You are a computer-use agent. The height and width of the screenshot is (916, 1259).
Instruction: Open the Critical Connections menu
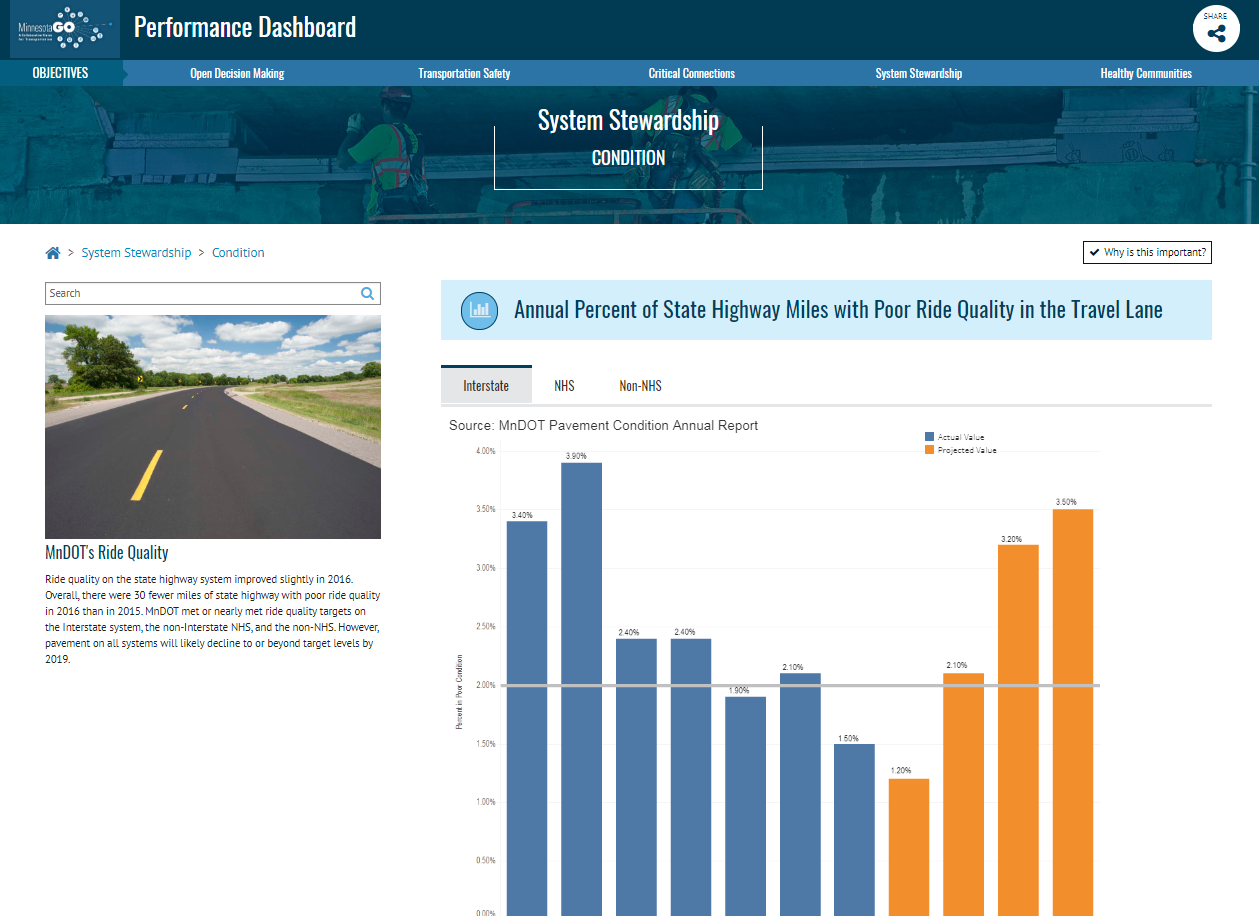point(691,73)
